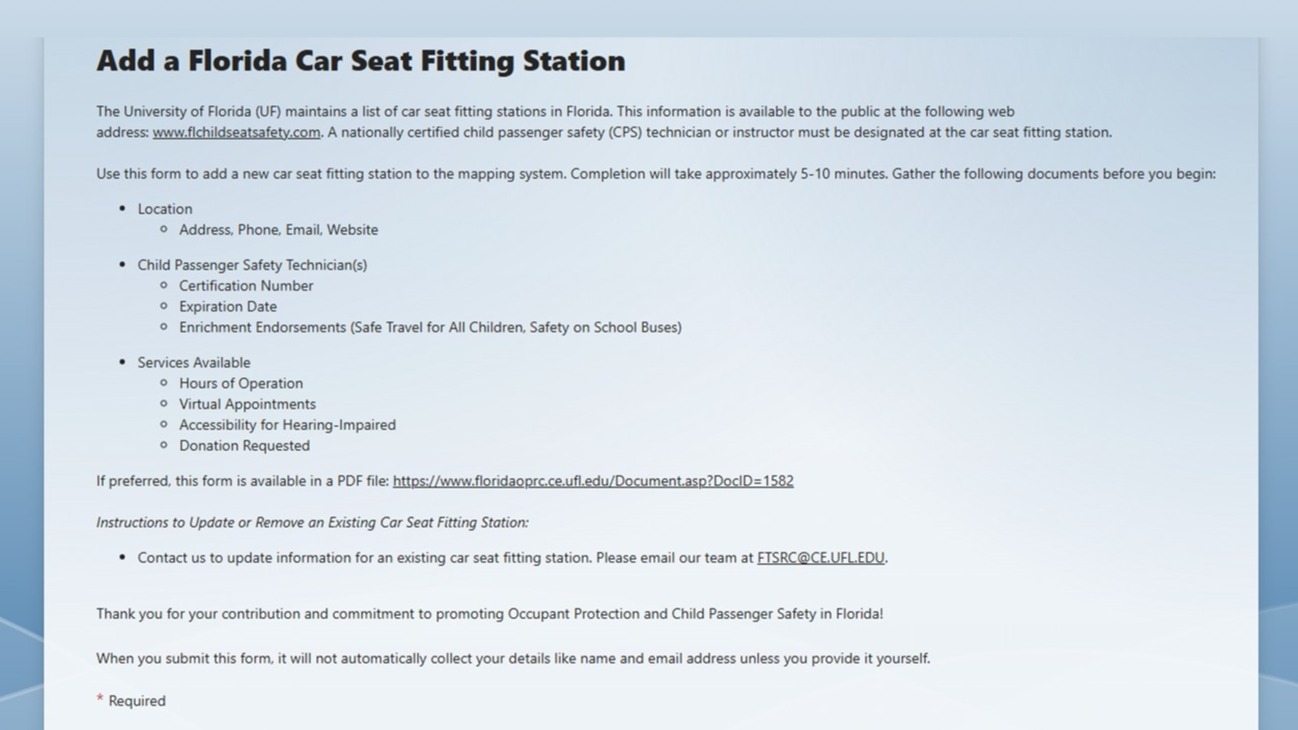Click the "Location" bullet item
The height and width of the screenshot is (730, 1298).
[x=165, y=209]
